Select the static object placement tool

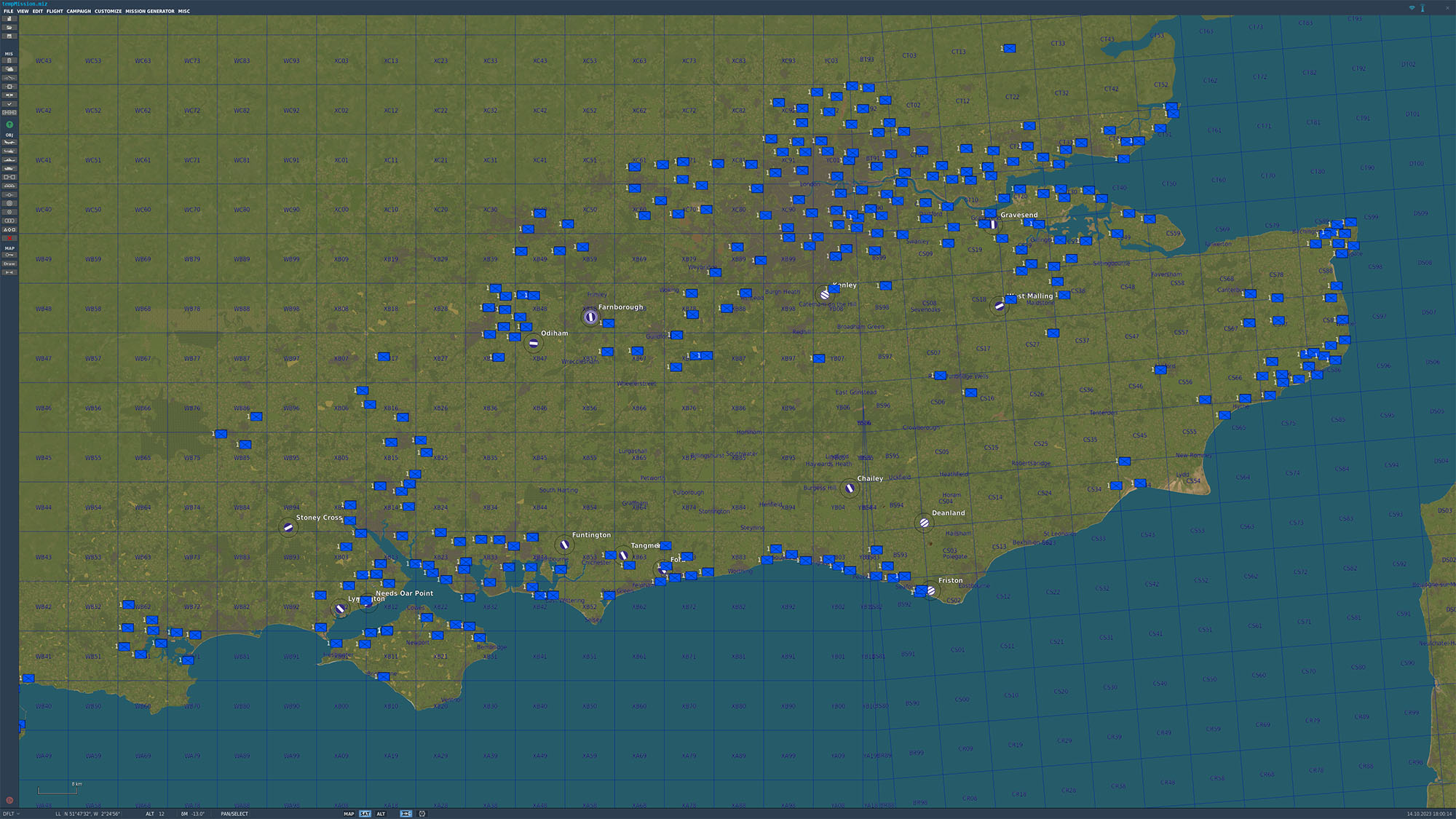click(9, 175)
